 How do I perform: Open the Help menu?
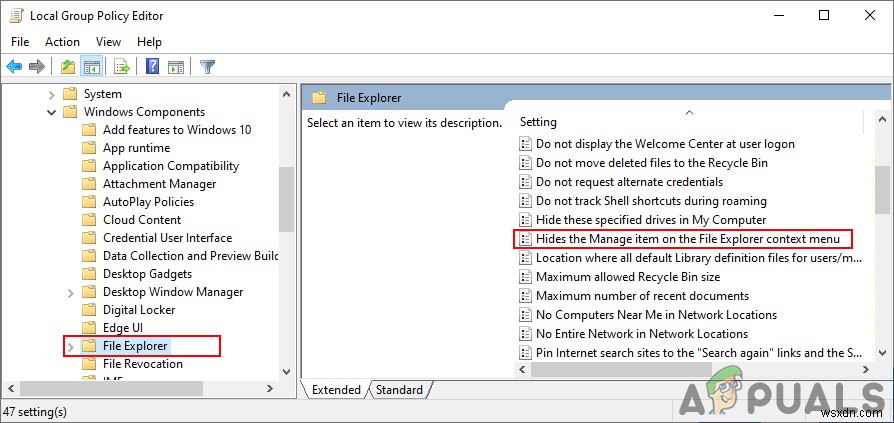pyautogui.click(x=149, y=42)
